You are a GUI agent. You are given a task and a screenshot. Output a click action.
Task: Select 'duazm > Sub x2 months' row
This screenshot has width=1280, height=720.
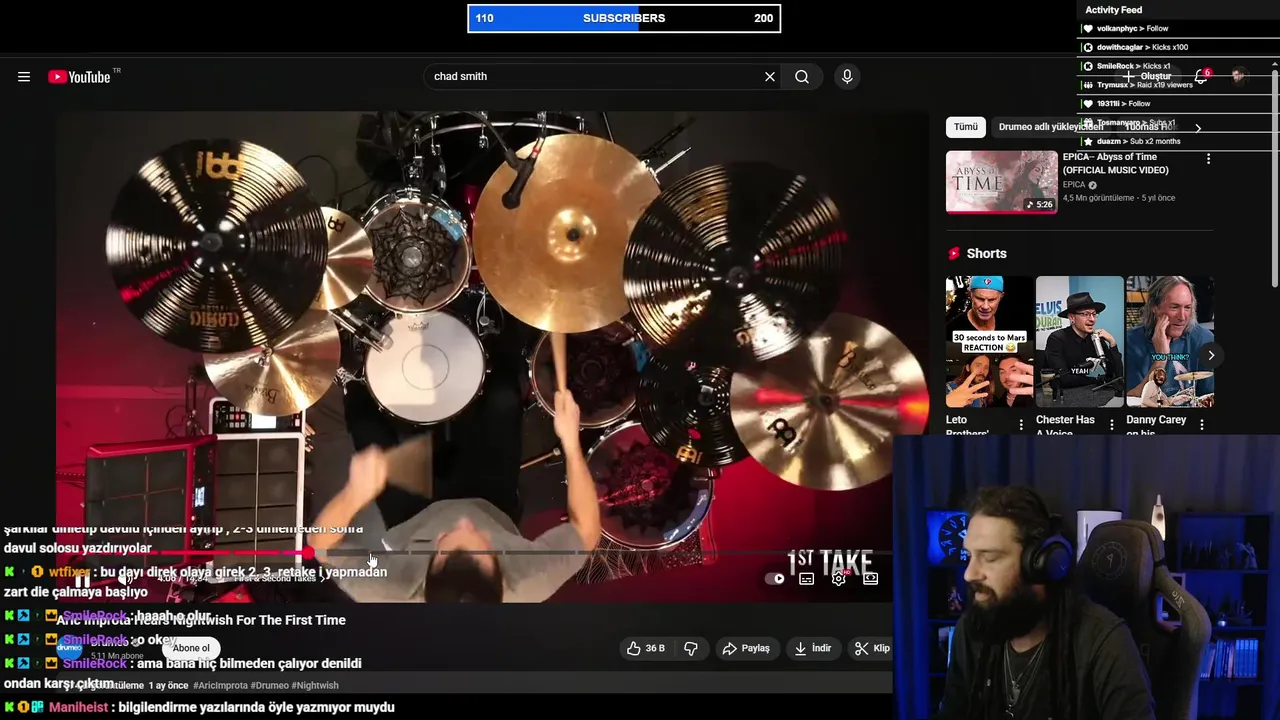click(x=1176, y=141)
